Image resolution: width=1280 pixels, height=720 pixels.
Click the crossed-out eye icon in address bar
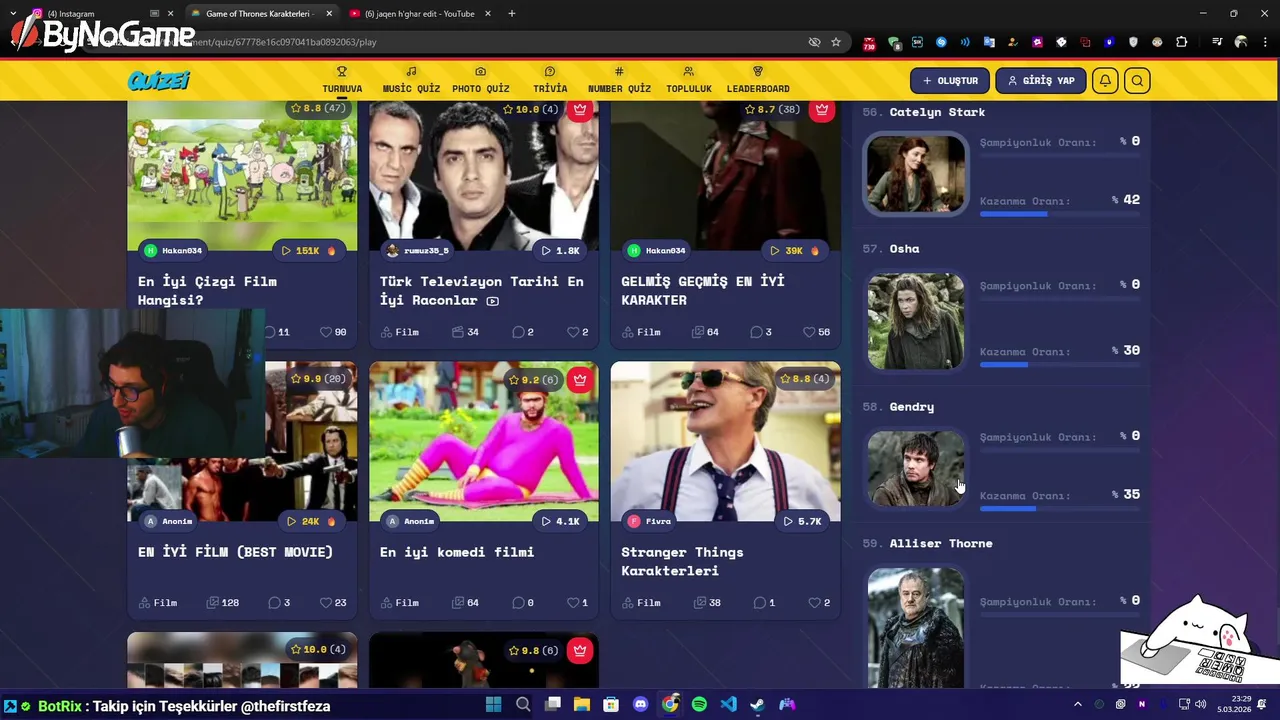coord(814,42)
